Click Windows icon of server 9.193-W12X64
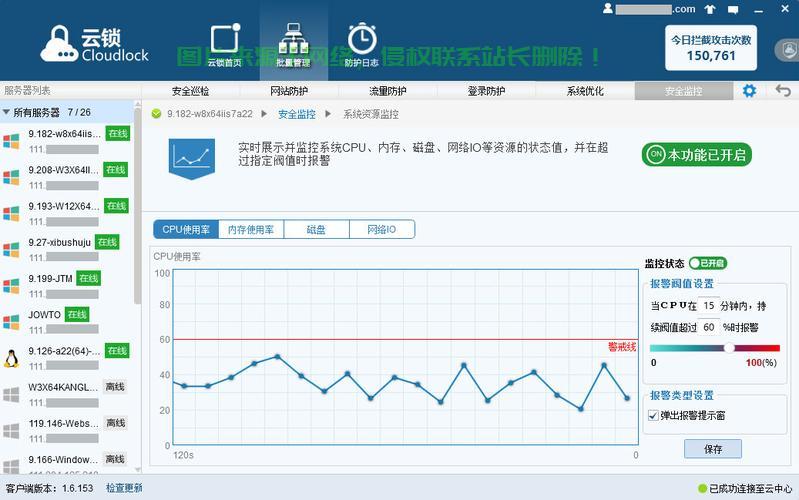 11,213
